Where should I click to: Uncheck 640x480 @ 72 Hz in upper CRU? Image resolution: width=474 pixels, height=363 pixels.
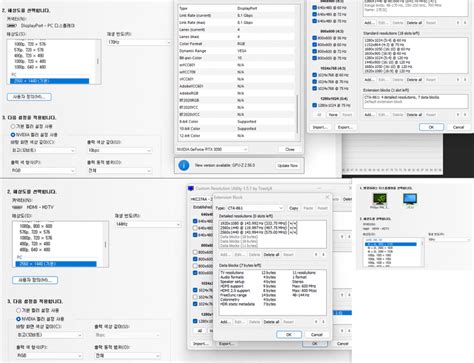315,14
